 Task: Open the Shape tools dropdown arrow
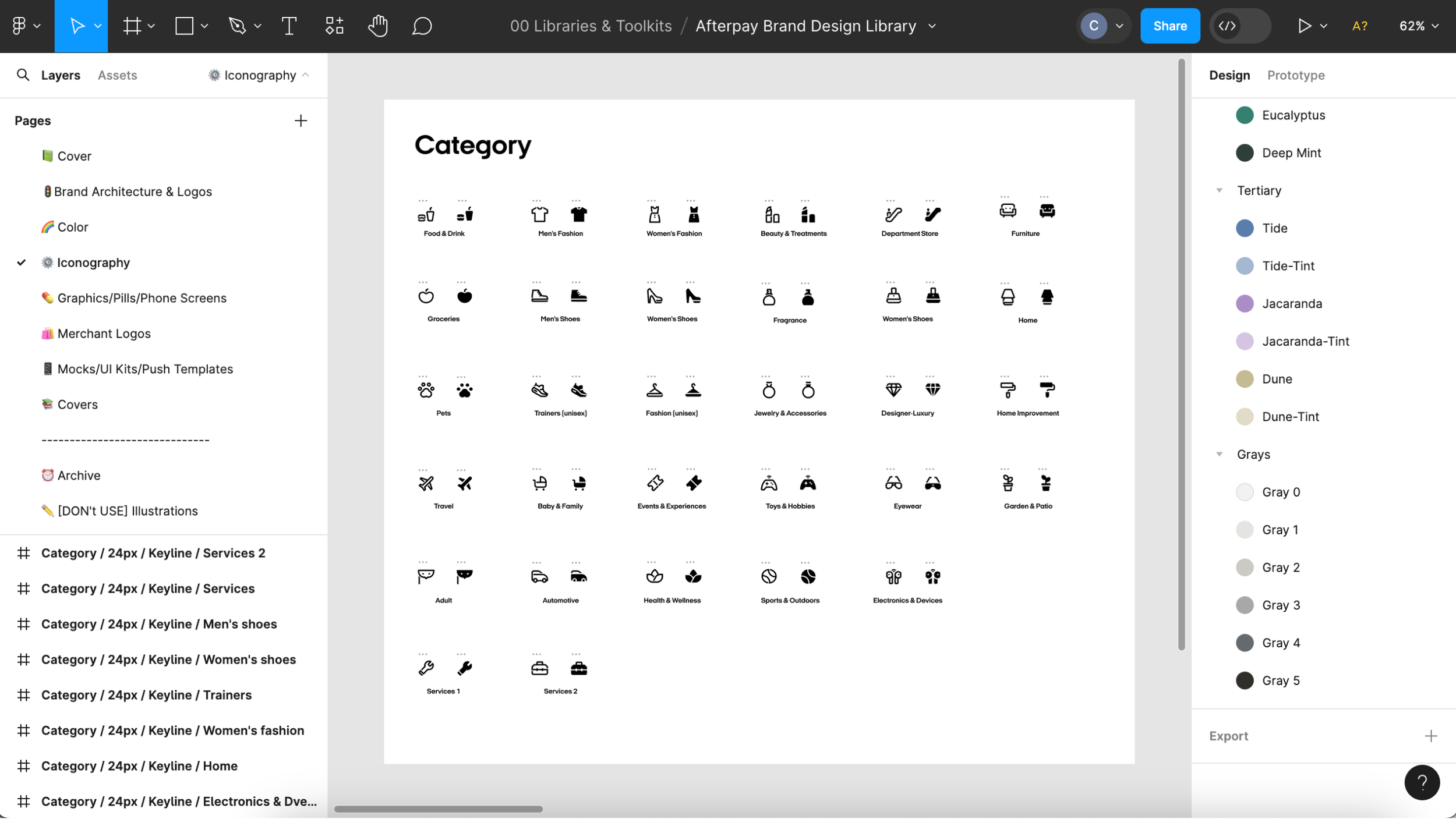point(204,26)
